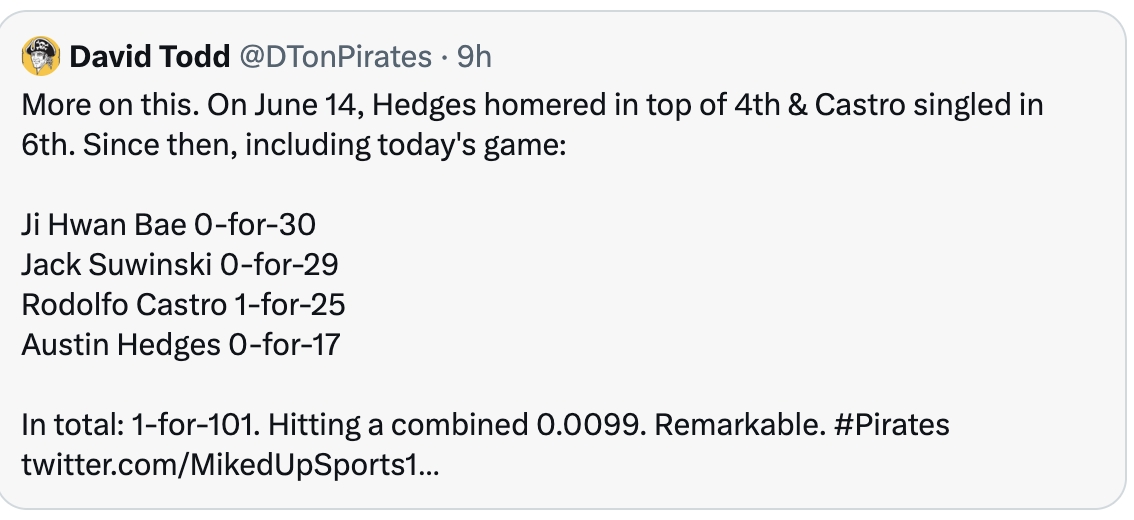Open quoted tweet via blank gap below Hedges line
Viewport: 1134px width, 520px height.
point(564,385)
